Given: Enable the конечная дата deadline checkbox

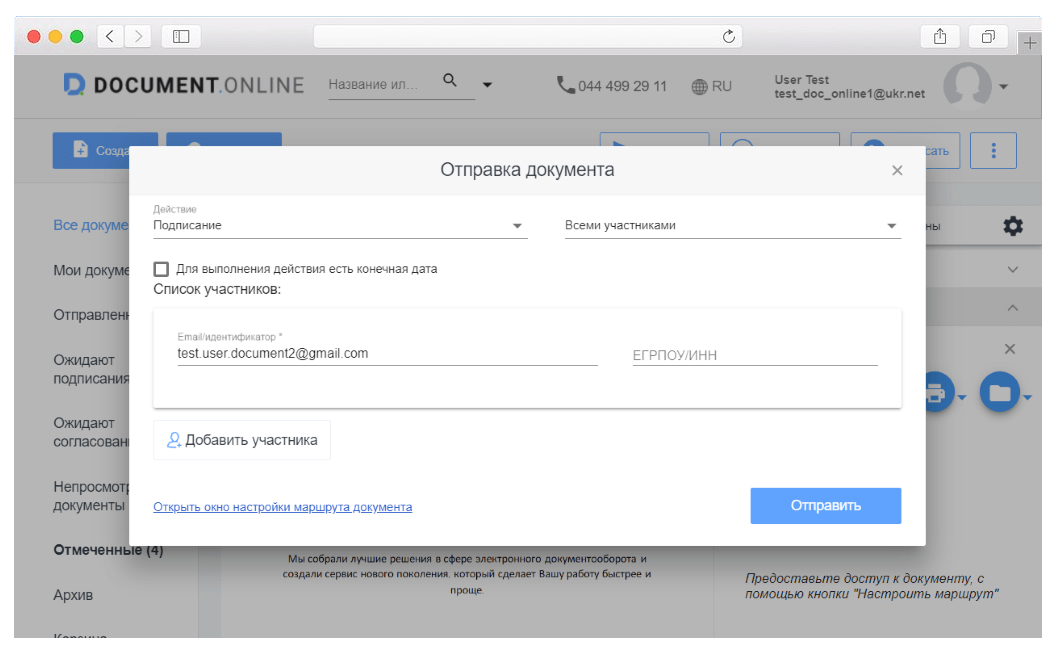Looking at the screenshot, I should pyautogui.click(x=161, y=269).
